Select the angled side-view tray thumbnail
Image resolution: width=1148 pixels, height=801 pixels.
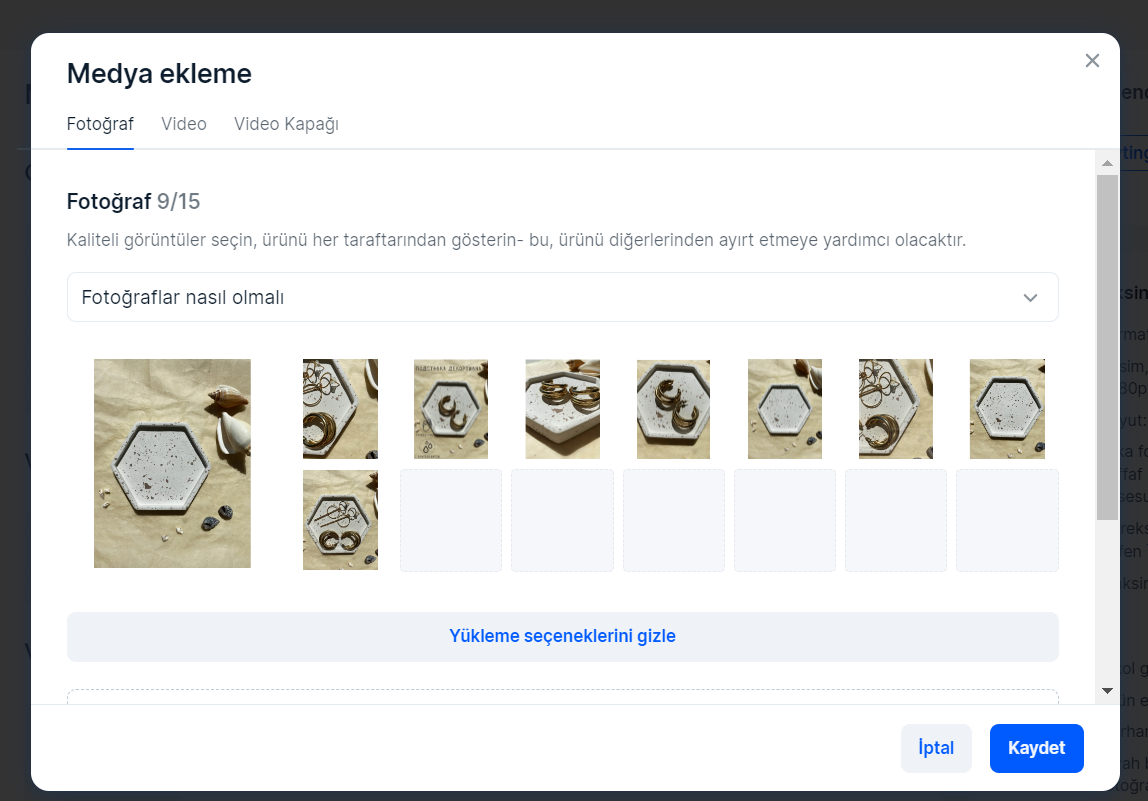pyautogui.click(x=562, y=409)
